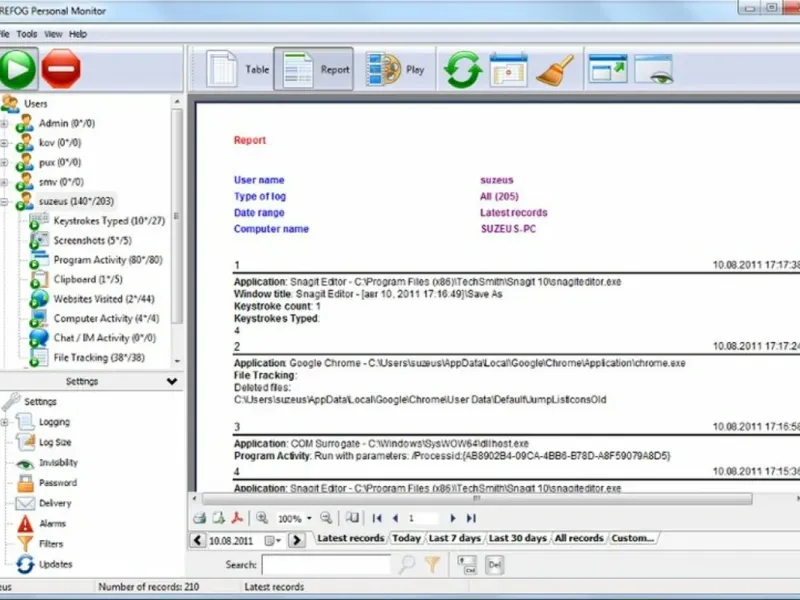Expand the pux user node

[x=4, y=163]
